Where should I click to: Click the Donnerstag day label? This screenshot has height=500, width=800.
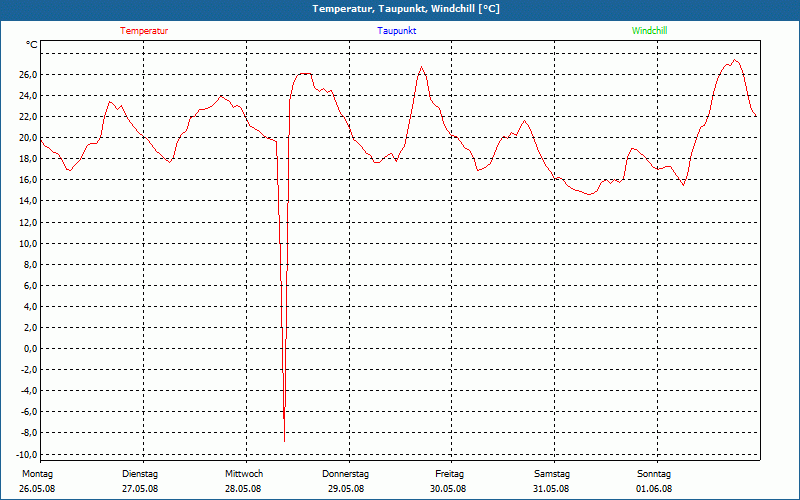[345, 474]
